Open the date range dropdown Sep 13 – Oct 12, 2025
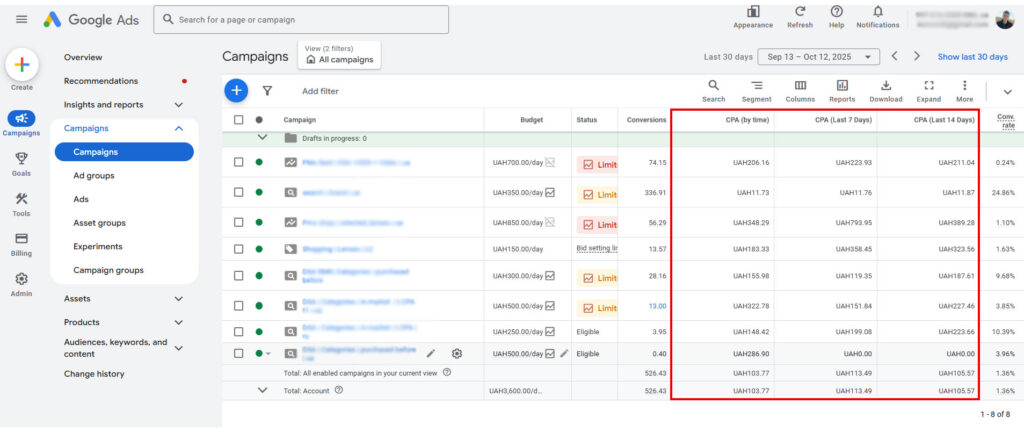Viewport: 1024px width, 432px height. pos(818,57)
